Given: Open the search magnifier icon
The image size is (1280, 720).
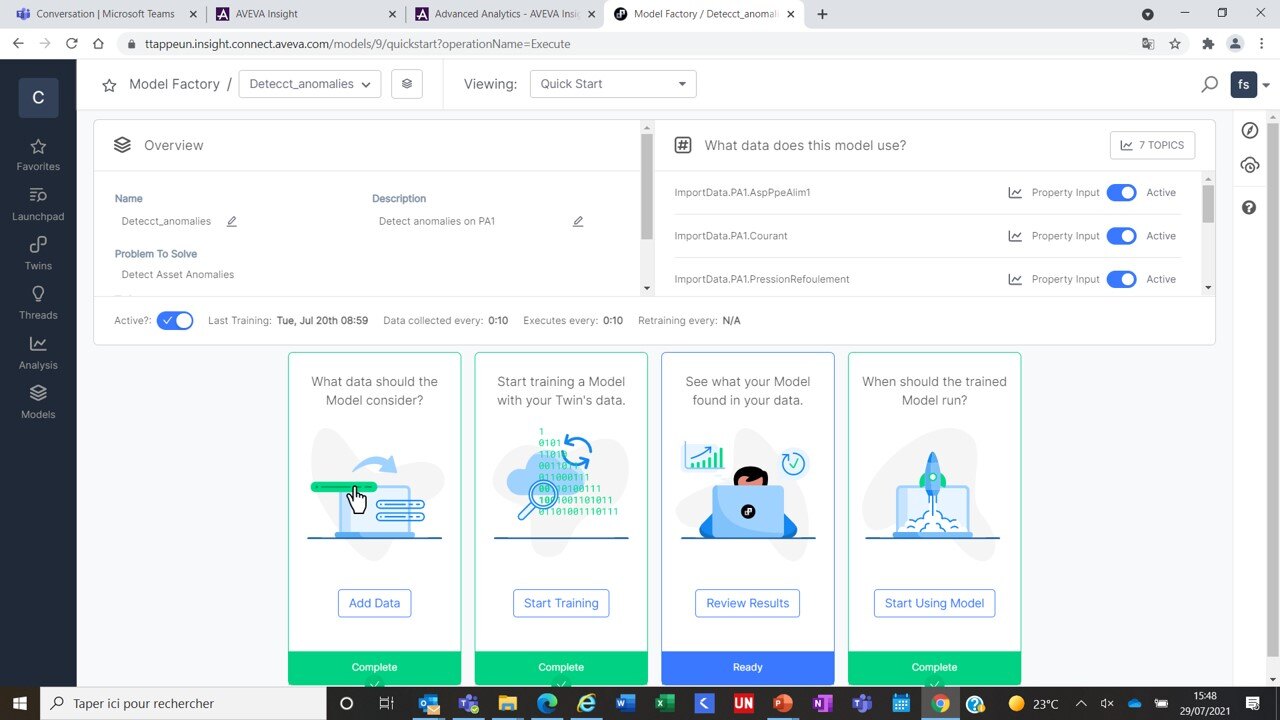Looking at the screenshot, I should [1209, 85].
